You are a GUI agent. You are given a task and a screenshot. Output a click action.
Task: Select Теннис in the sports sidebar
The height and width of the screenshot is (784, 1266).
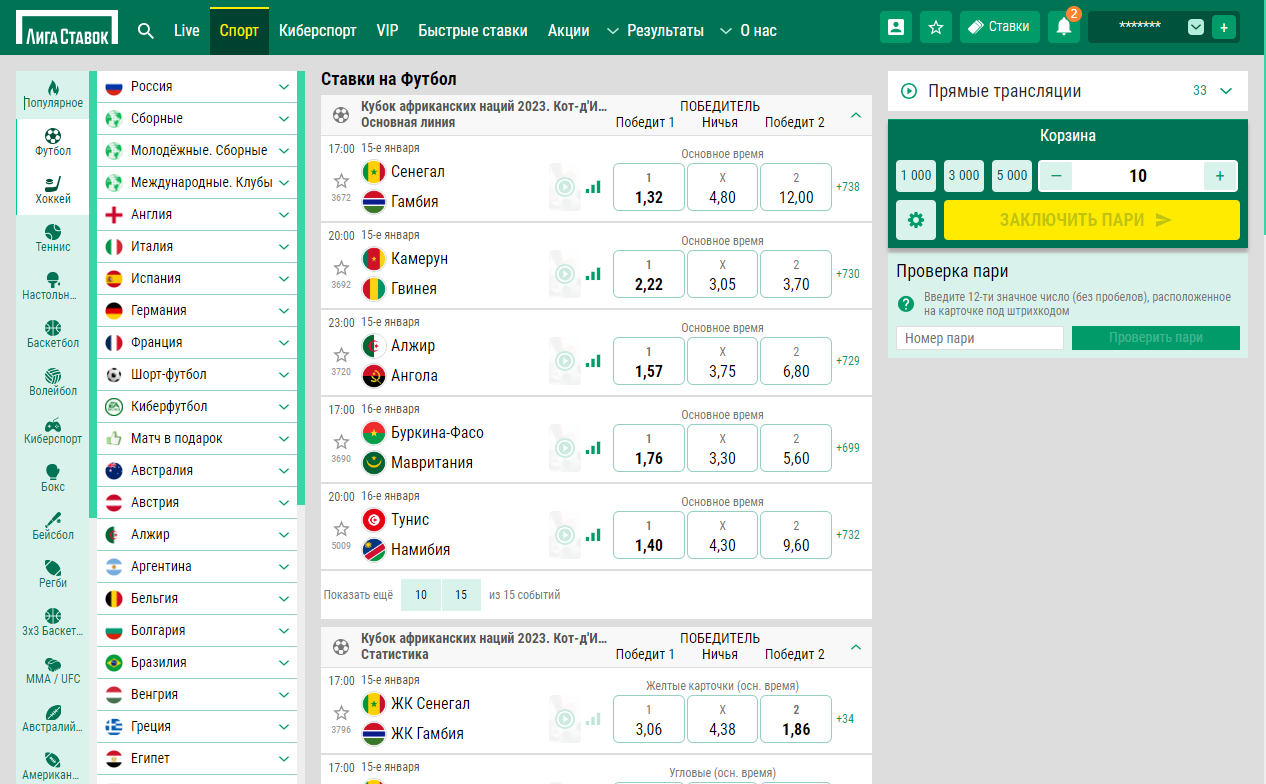(x=53, y=239)
